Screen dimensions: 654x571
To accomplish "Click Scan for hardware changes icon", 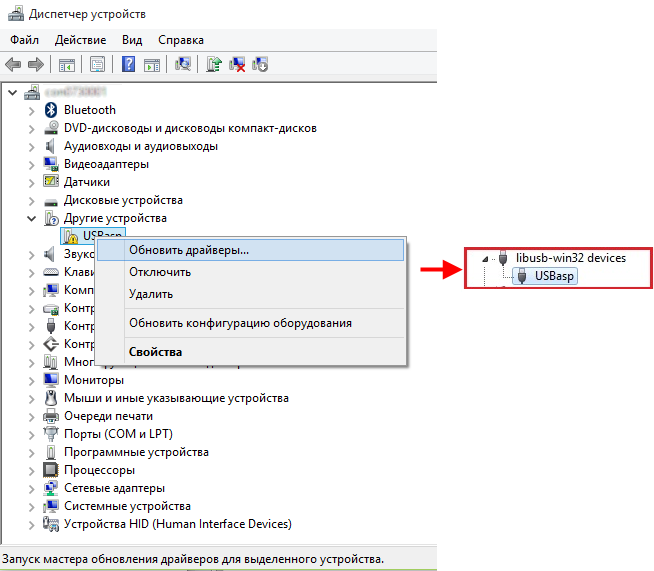I will 183,64.
